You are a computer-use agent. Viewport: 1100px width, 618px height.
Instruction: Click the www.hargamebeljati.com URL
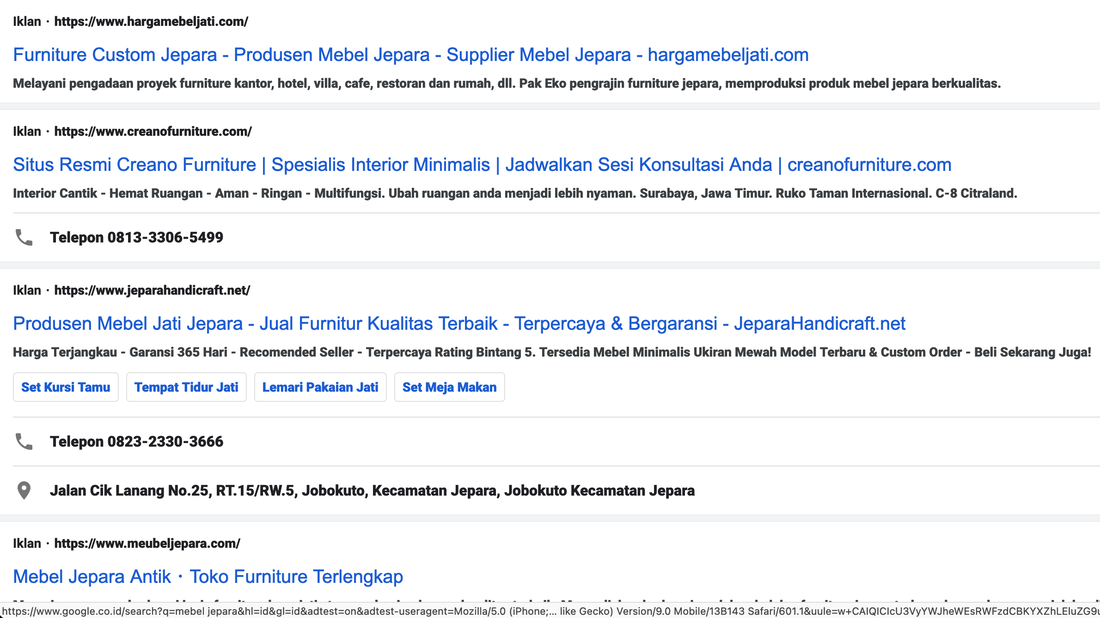(x=151, y=21)
